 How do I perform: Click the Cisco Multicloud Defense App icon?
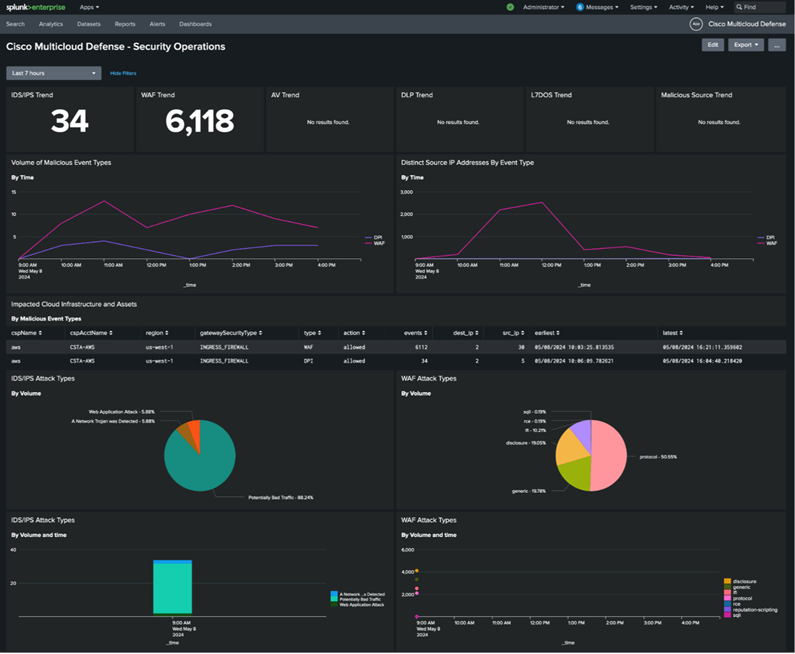696,24
